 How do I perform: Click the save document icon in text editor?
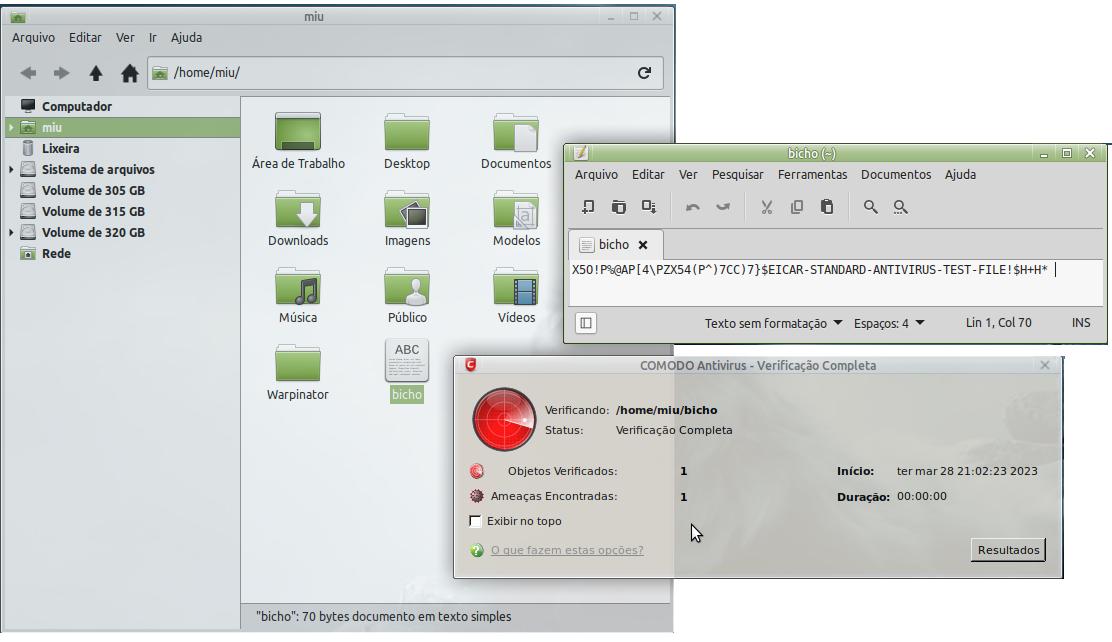(649, 207)
